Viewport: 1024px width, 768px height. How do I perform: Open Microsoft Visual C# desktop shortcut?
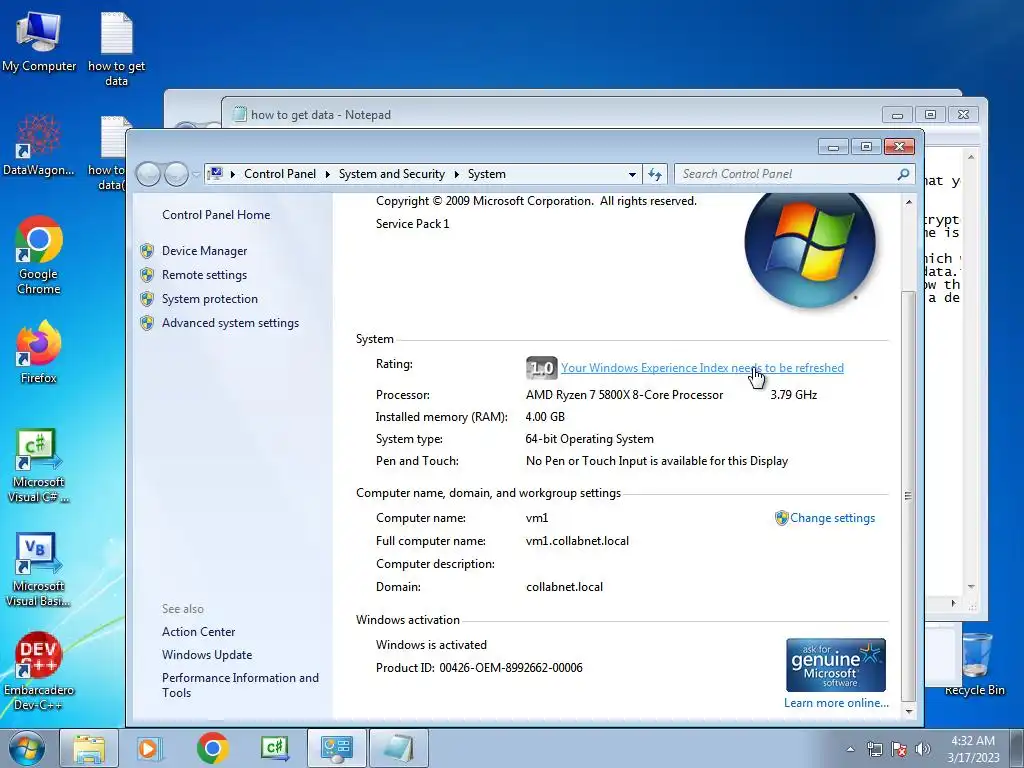(x=39, y=466)
